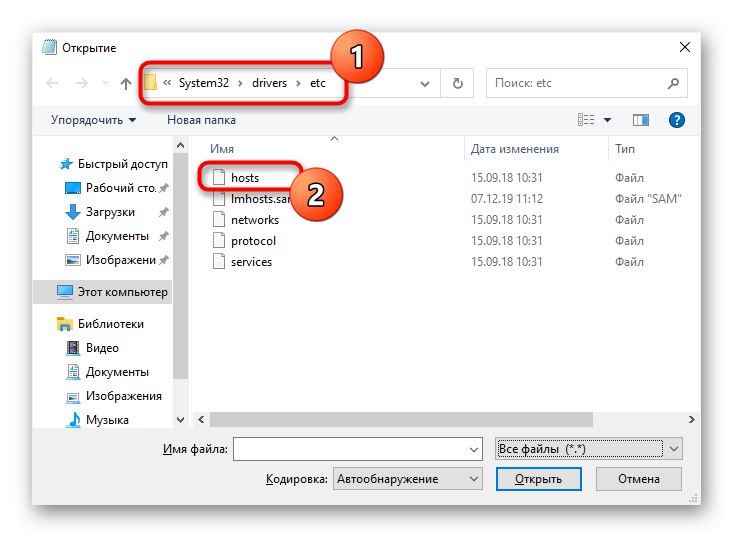
Task: Open help with the question mark
Action: click(x=676, y=120)
